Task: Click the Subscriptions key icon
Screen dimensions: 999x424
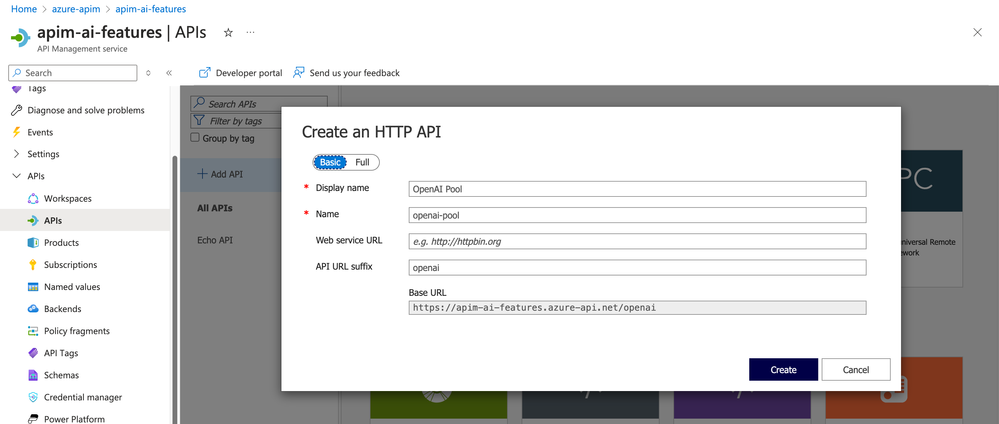Action: coord(33,265)
